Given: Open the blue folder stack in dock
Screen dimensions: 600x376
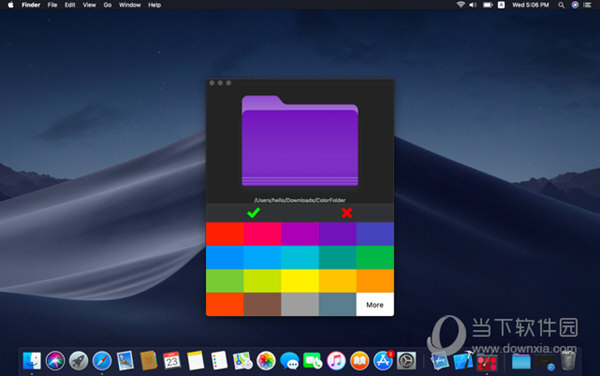Looking at the screenshot, I should (x=521, y=361).
